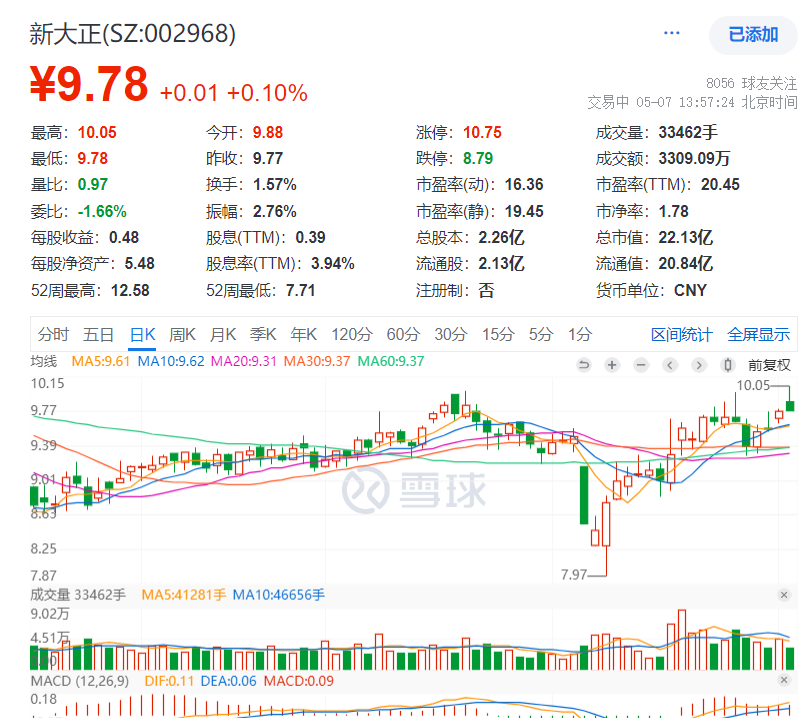This screenshot has height=718, width=802.
Task: Click the MA30:9.37 moving average label
Action: [317, 362]
